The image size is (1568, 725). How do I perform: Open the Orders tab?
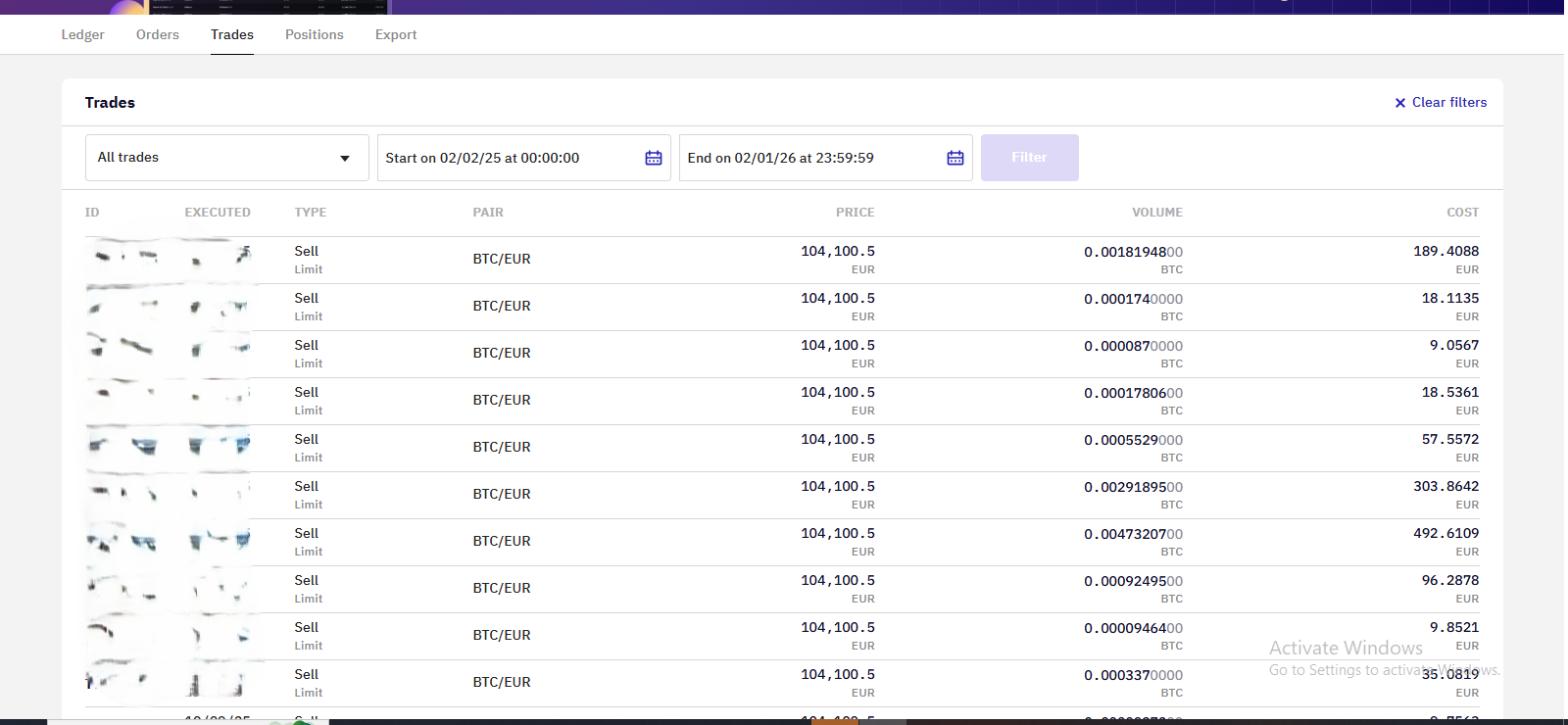pyautogui.click(x=158, y=34)
